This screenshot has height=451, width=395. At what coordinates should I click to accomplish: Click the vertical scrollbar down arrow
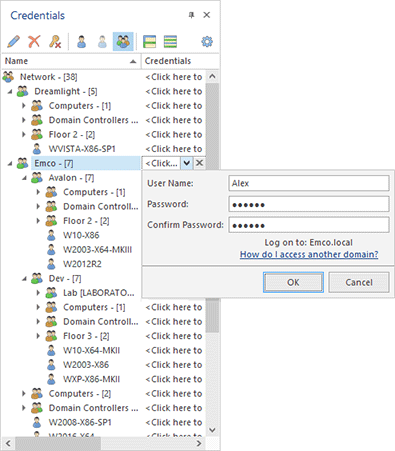(212, 430)
